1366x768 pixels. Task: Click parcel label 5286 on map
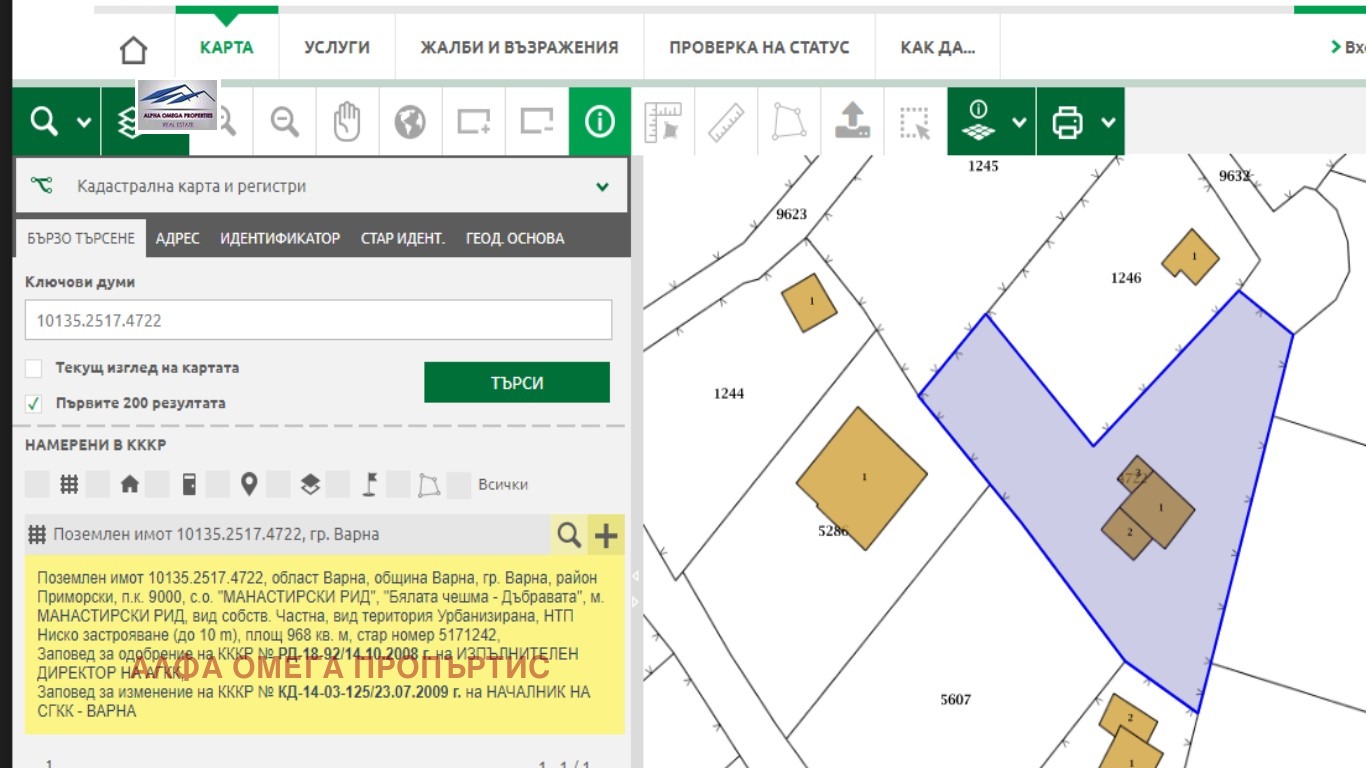(x=833, y=531)
